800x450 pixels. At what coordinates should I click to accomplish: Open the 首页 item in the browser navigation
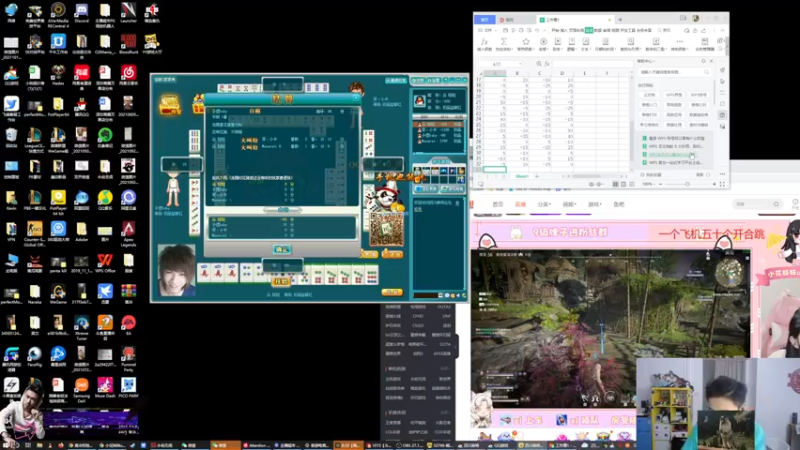498,204
